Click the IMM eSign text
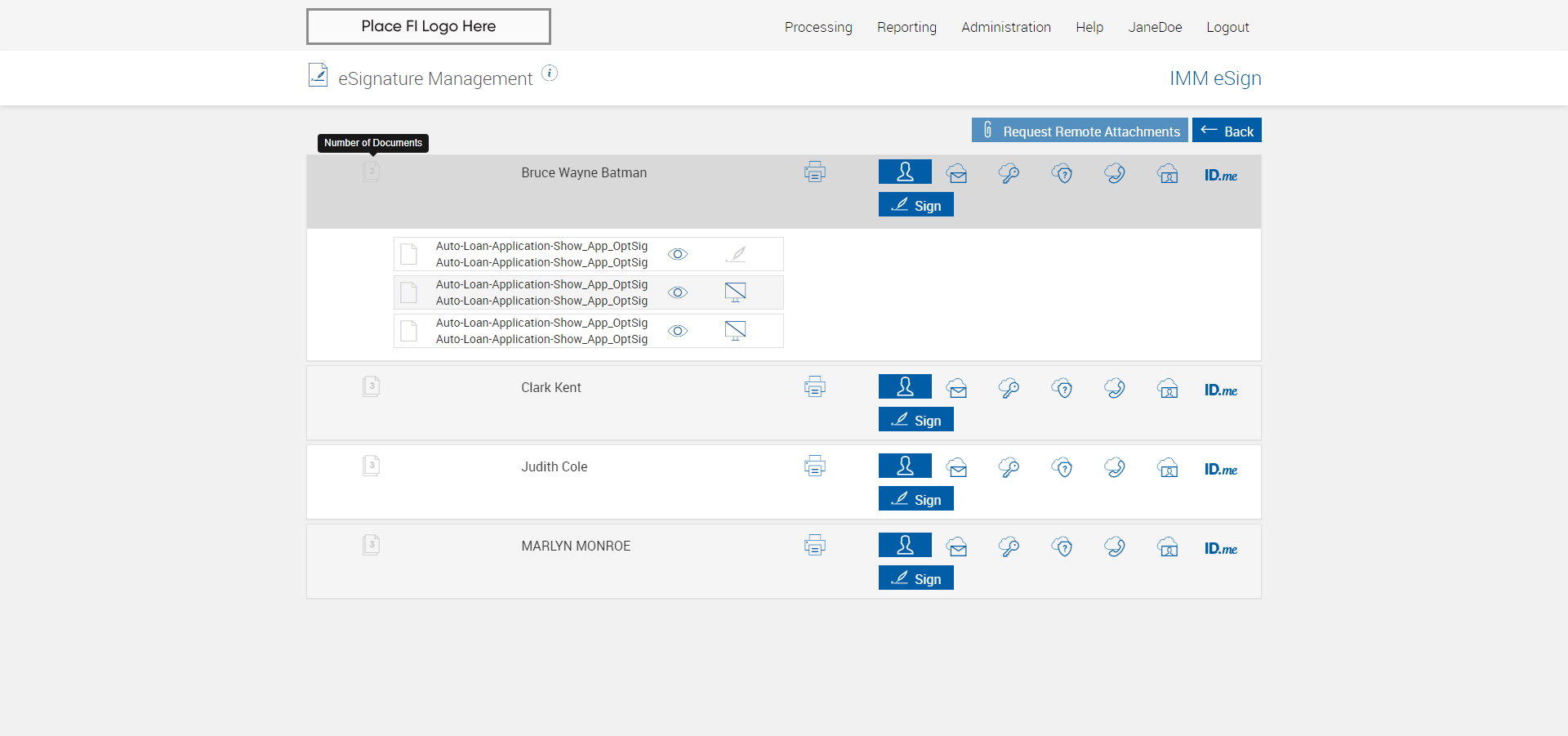The image size is (1568, 736). [x=1215, y=78]
